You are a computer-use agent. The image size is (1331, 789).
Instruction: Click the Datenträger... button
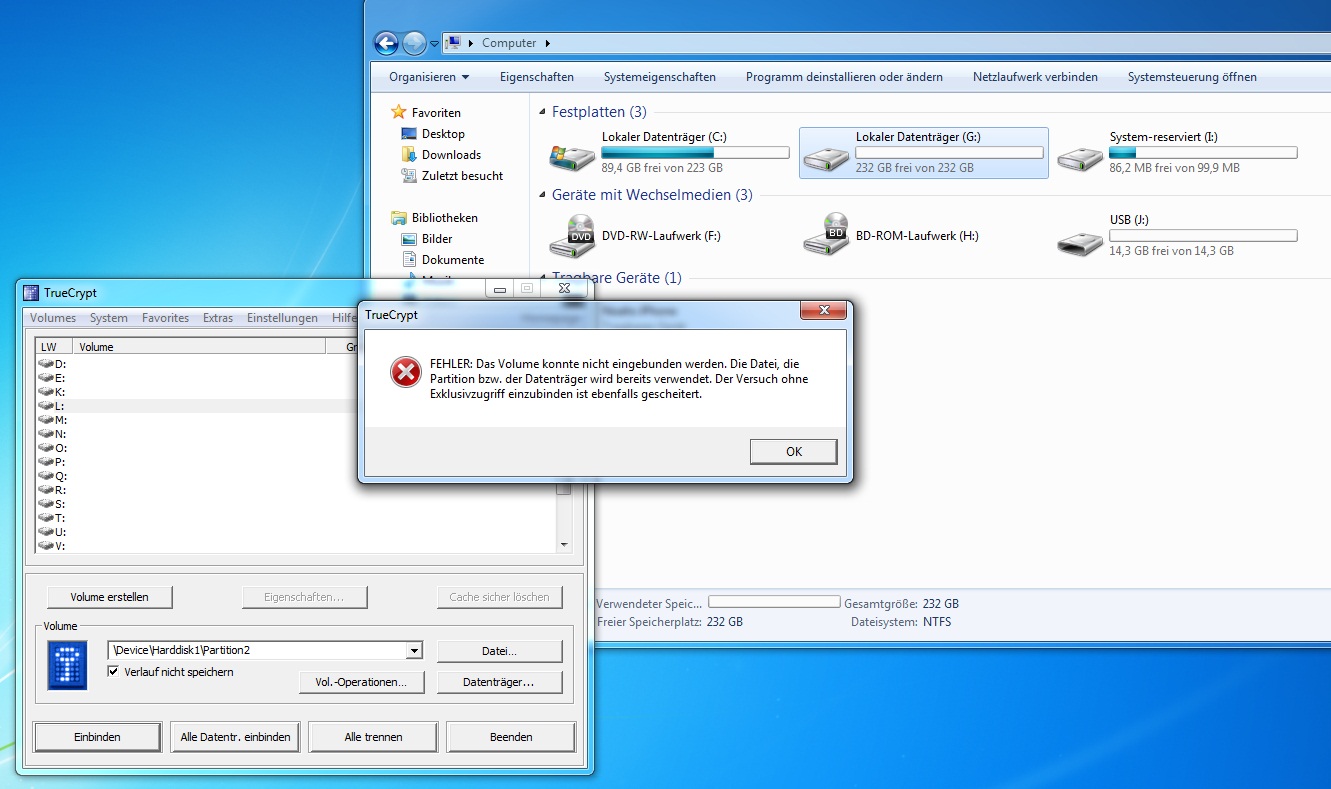(500, 682)
